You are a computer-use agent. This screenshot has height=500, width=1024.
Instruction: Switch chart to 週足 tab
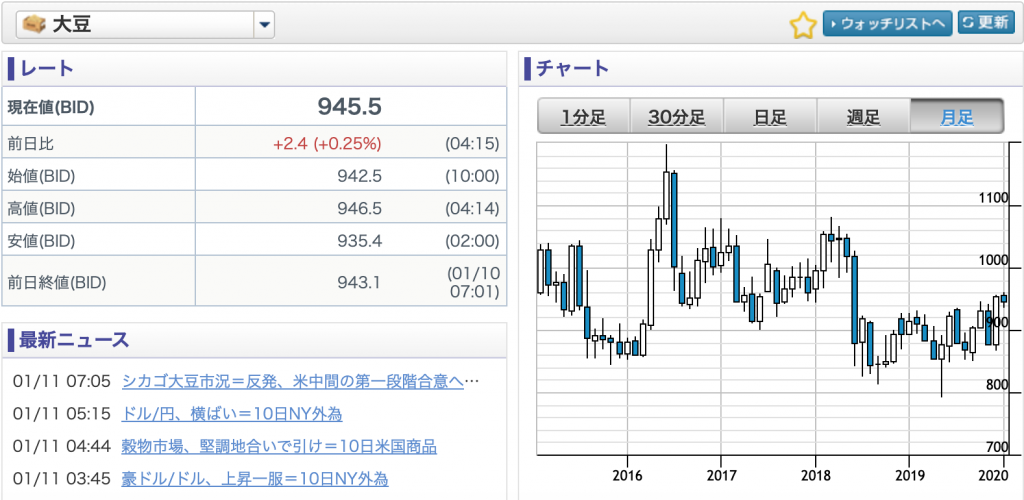(x=863, y=117)
